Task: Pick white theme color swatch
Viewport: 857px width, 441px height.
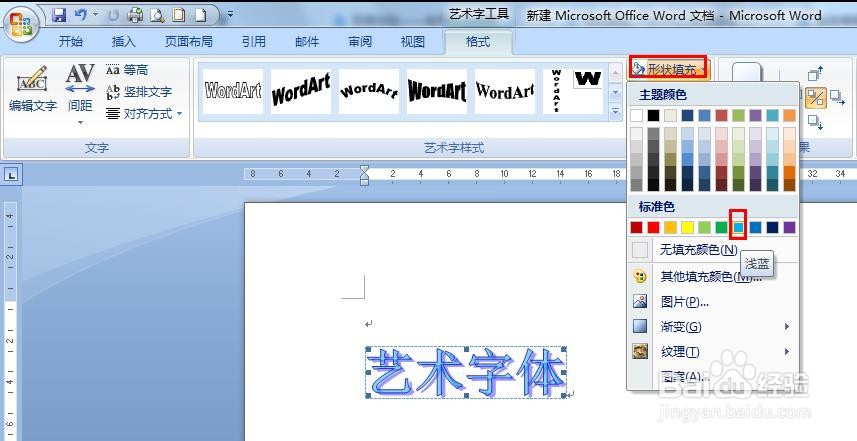Action: point(636,115)
